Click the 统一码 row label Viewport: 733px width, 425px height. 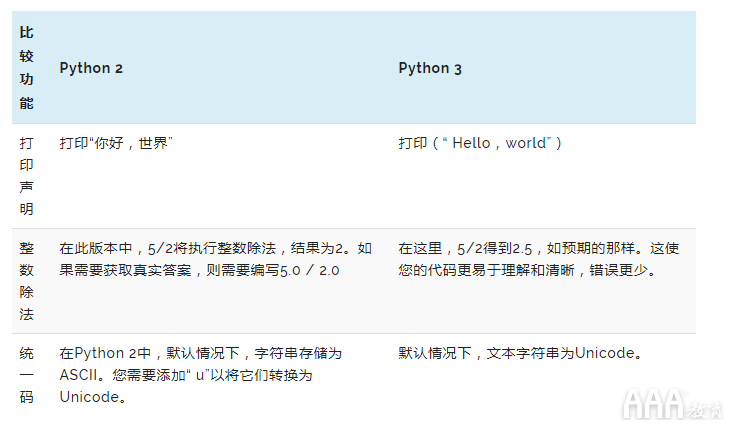[x=27, y=375]
